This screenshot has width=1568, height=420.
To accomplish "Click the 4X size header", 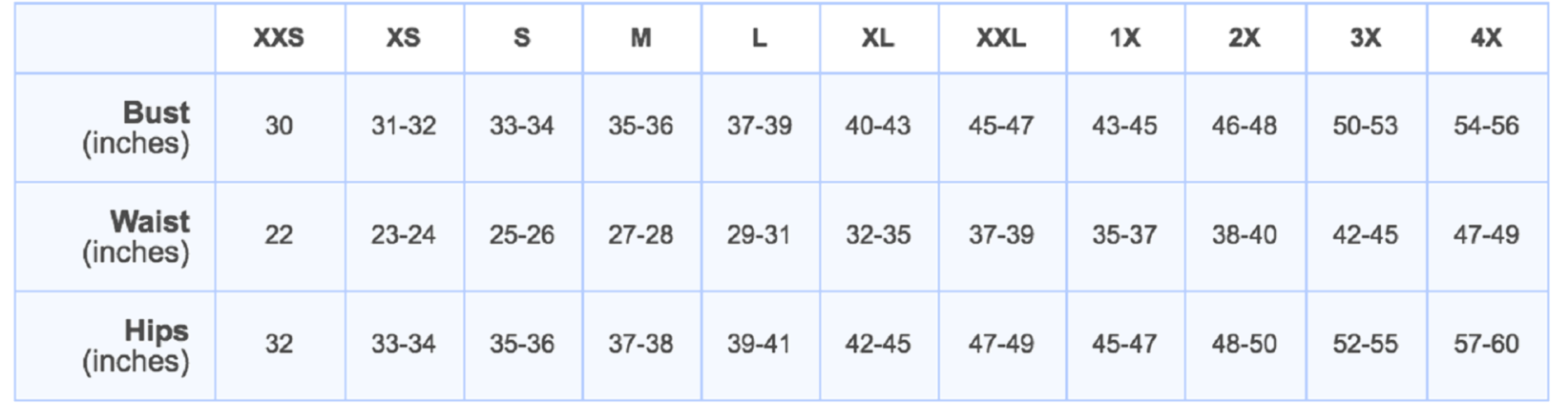I will (1486, 38).
